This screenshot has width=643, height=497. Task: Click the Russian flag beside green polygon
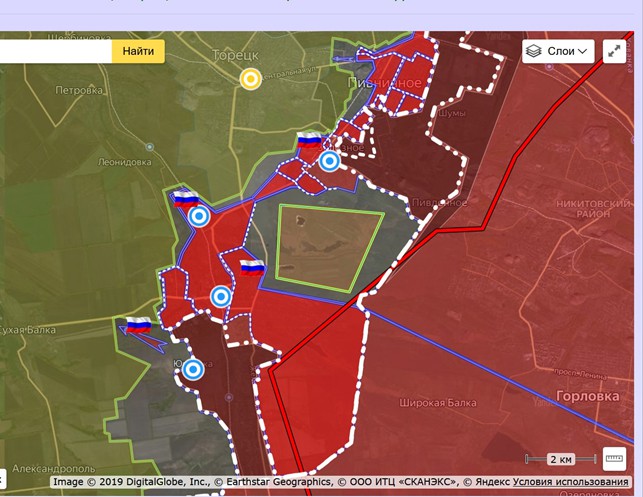pos(252,268)
